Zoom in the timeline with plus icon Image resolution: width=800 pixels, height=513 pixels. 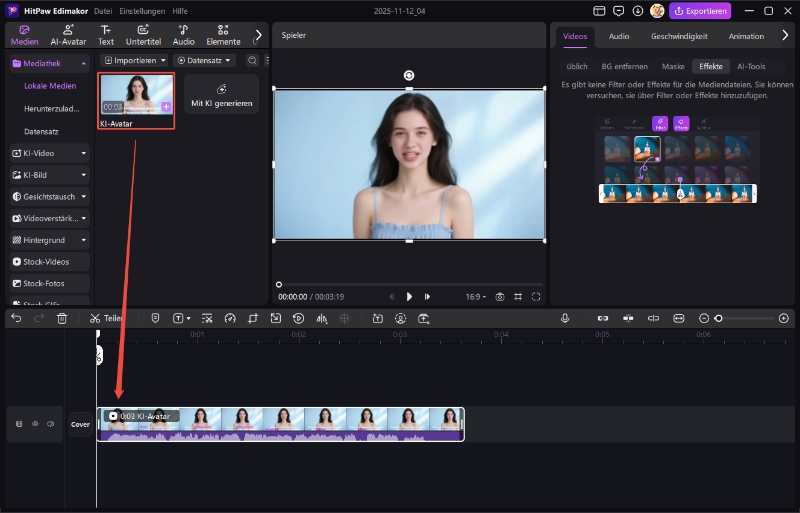click(784, 319)
